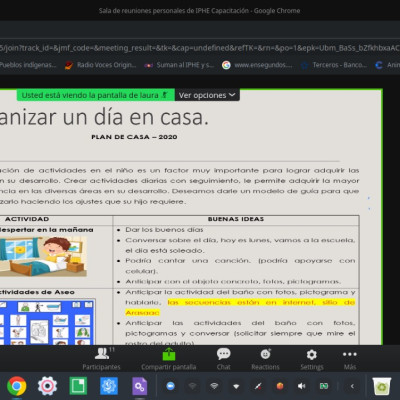
Task: Mute volume via speaker tray icon
Action: point(301,386)
